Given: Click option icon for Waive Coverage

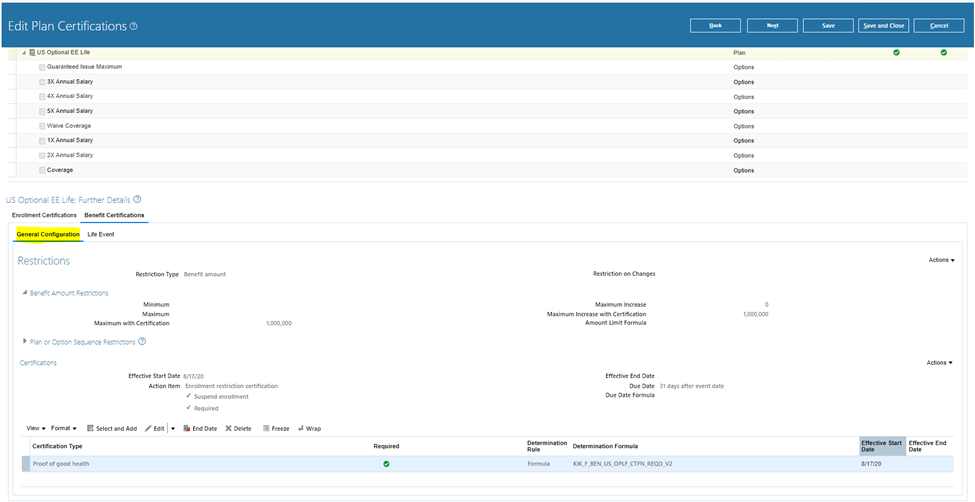Looking at the screenshot, I should click(x=42, y=126).
